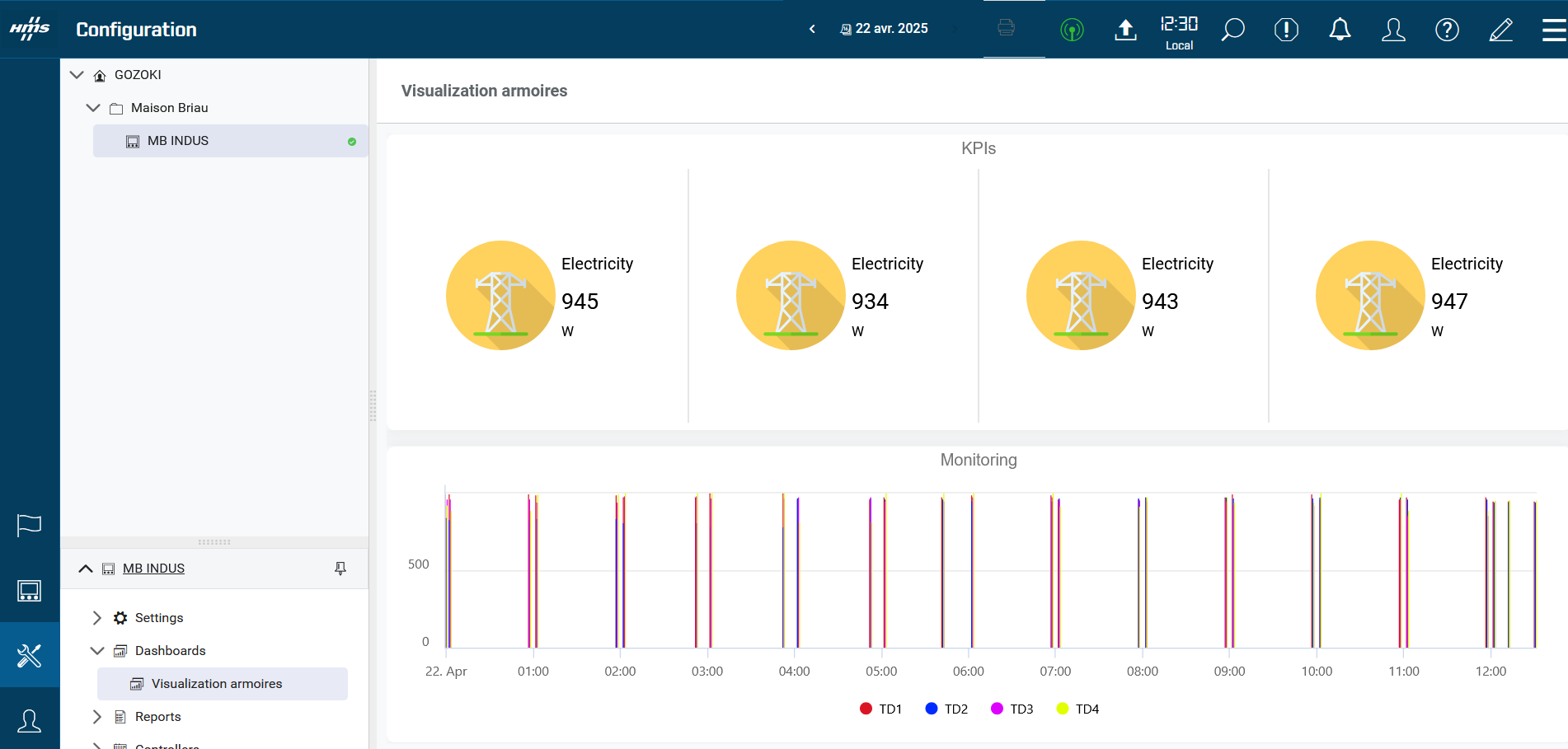The image size is (1568, 749).
Task: Open the flag section in left sidebar
Action: pos(30,525)
